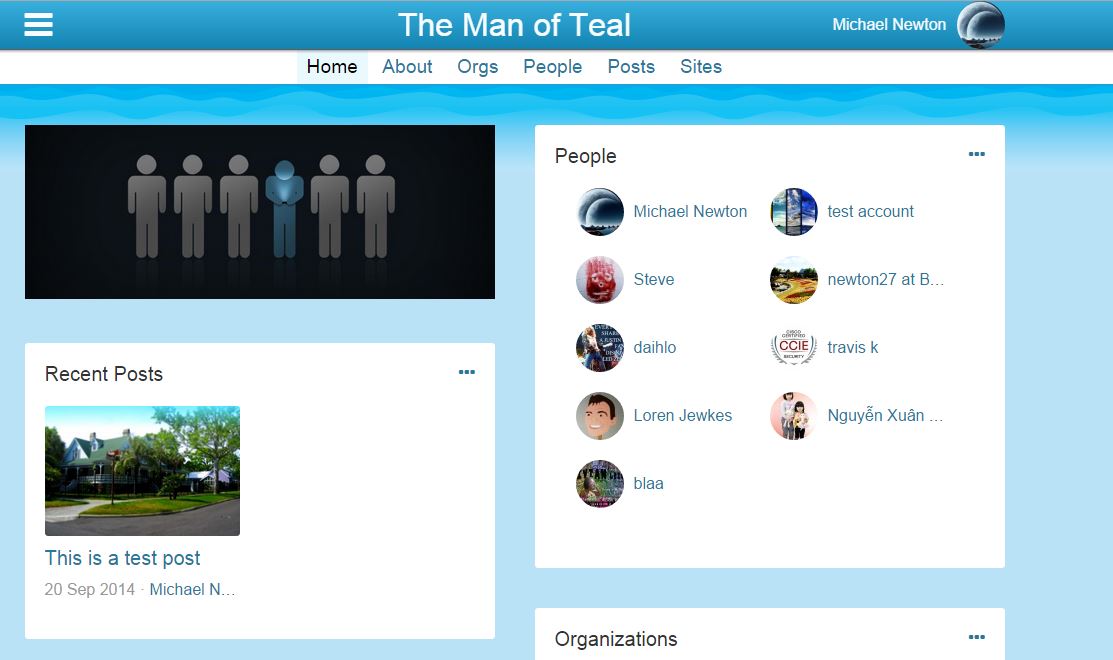Open the Organizations panel ellipsis menu
The height and width of the screenshot is (660, 1113).
pos(976,637)
